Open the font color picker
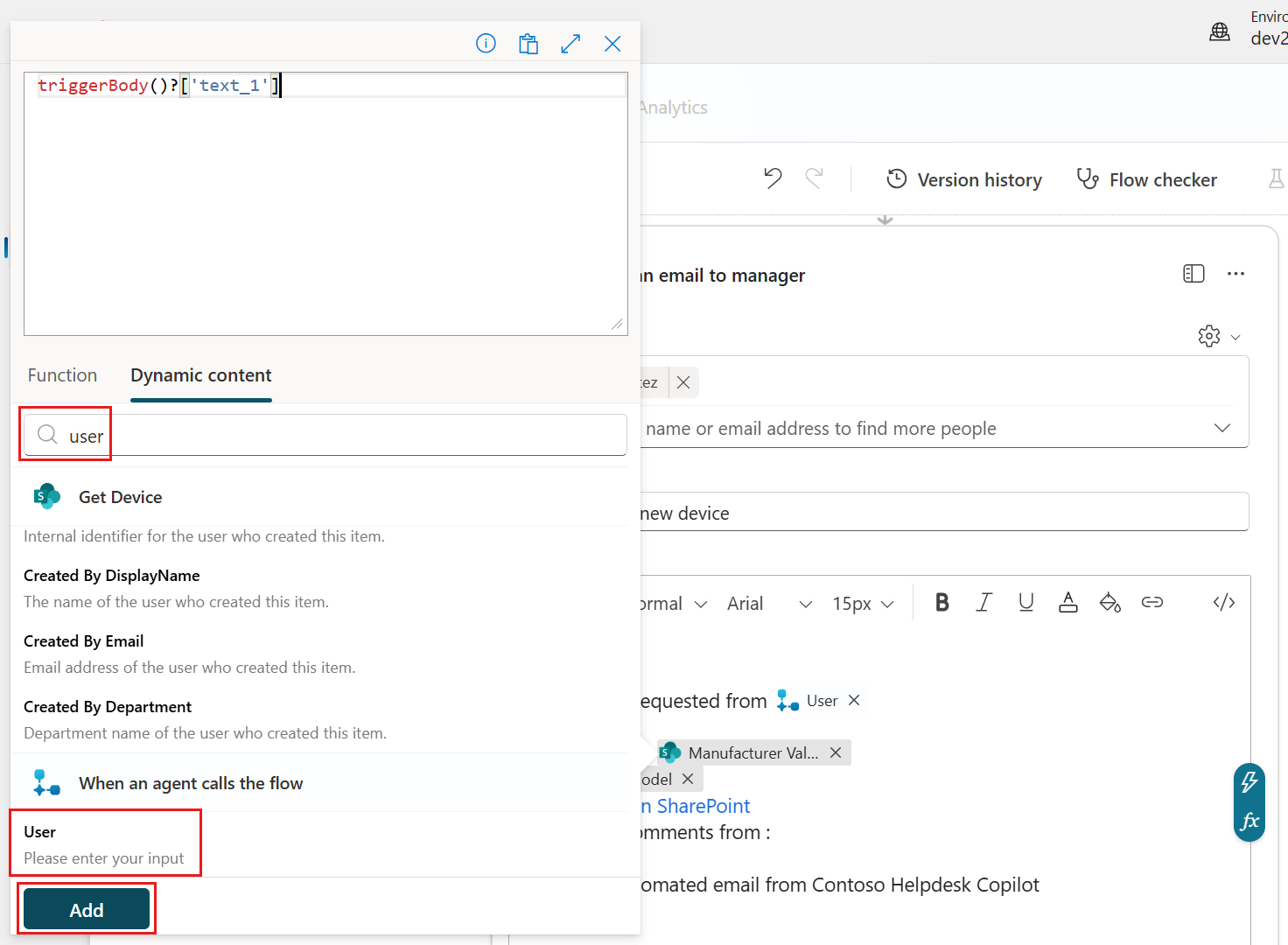This screenshot has height=945, width=1288. pos(1068,602)
